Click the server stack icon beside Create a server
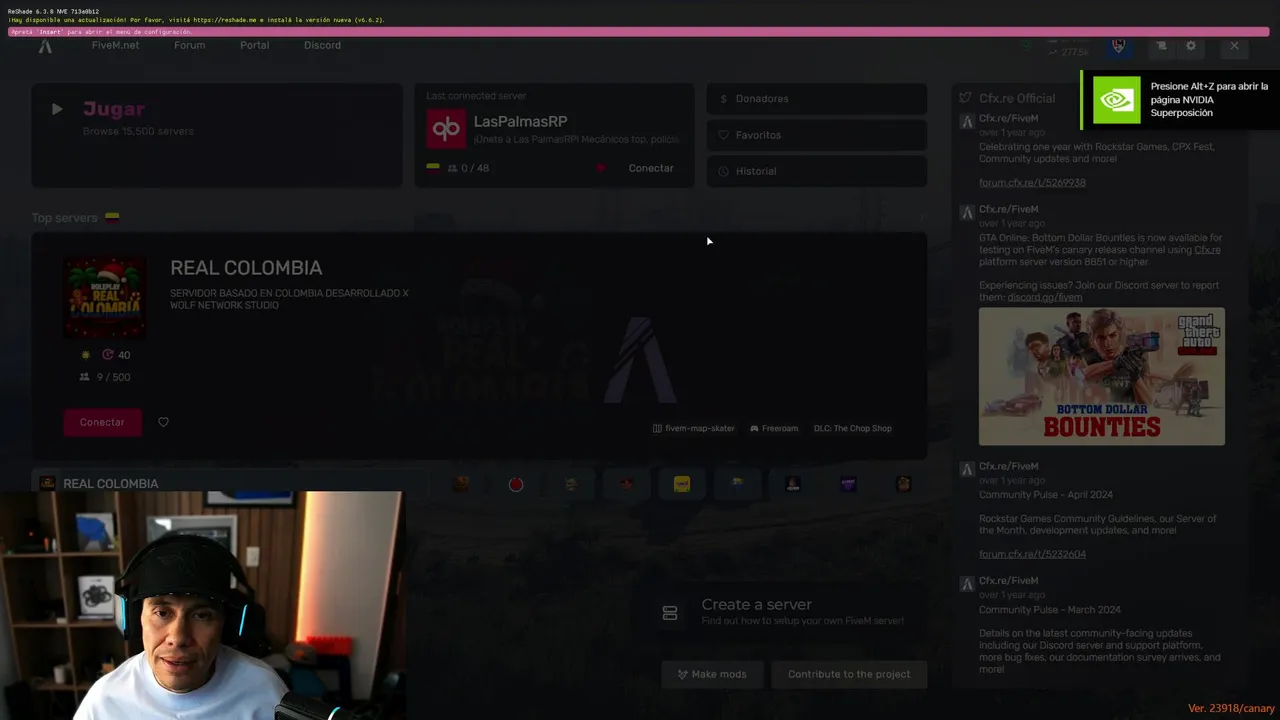 [670, 613]
